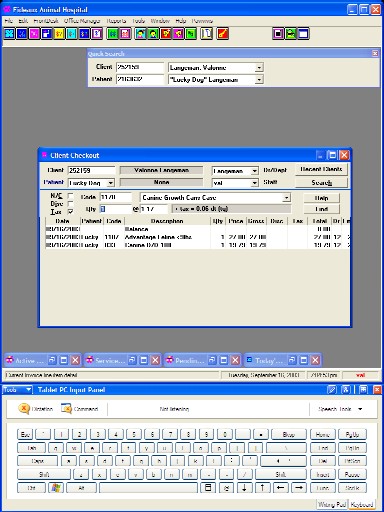The image size is (384, 512).
Task: Click the Dictation speech icon in Input Panel
Action: [24, 409]
